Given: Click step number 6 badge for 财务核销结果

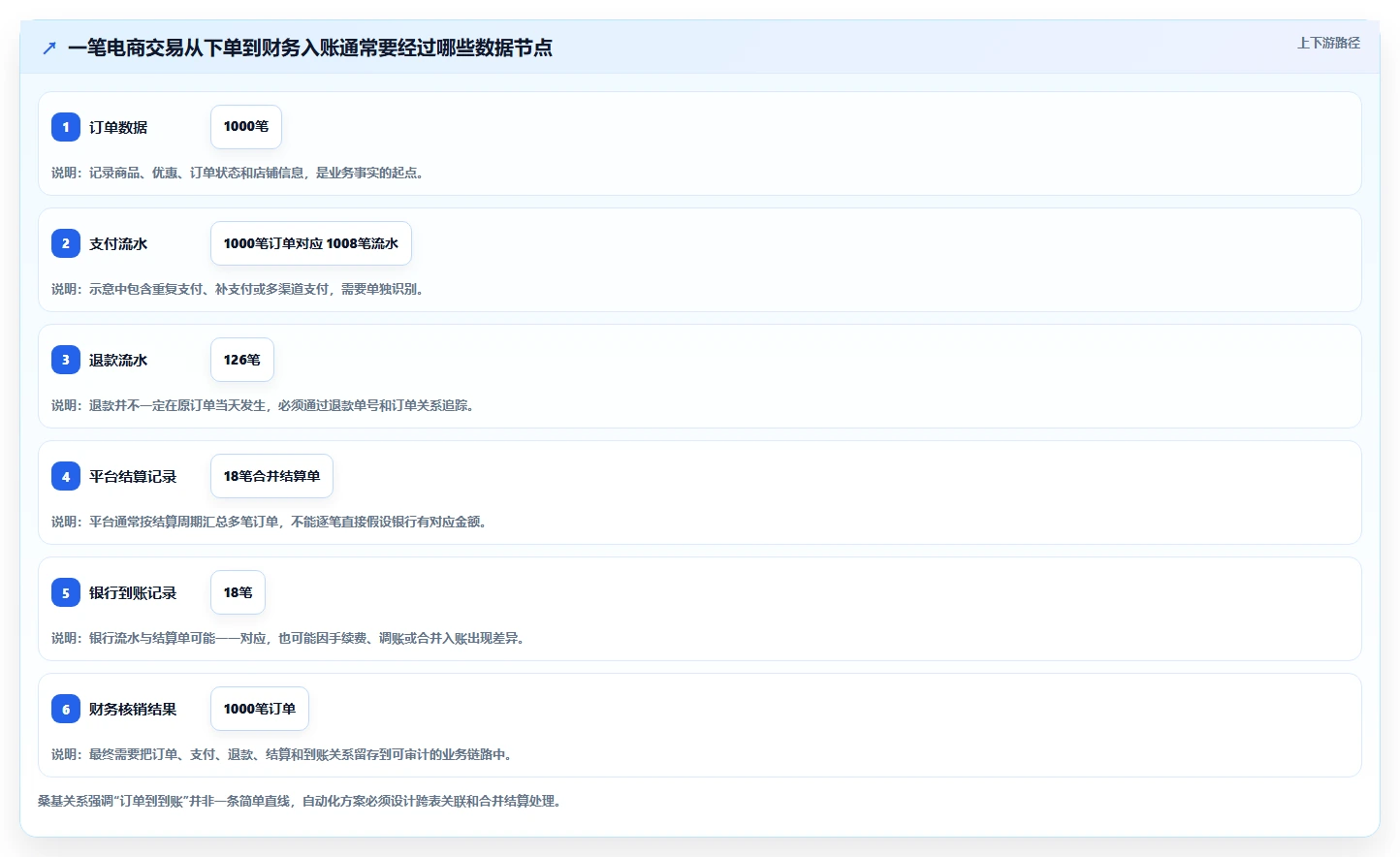Looking at the screenshot, I should tap(66, 709).
